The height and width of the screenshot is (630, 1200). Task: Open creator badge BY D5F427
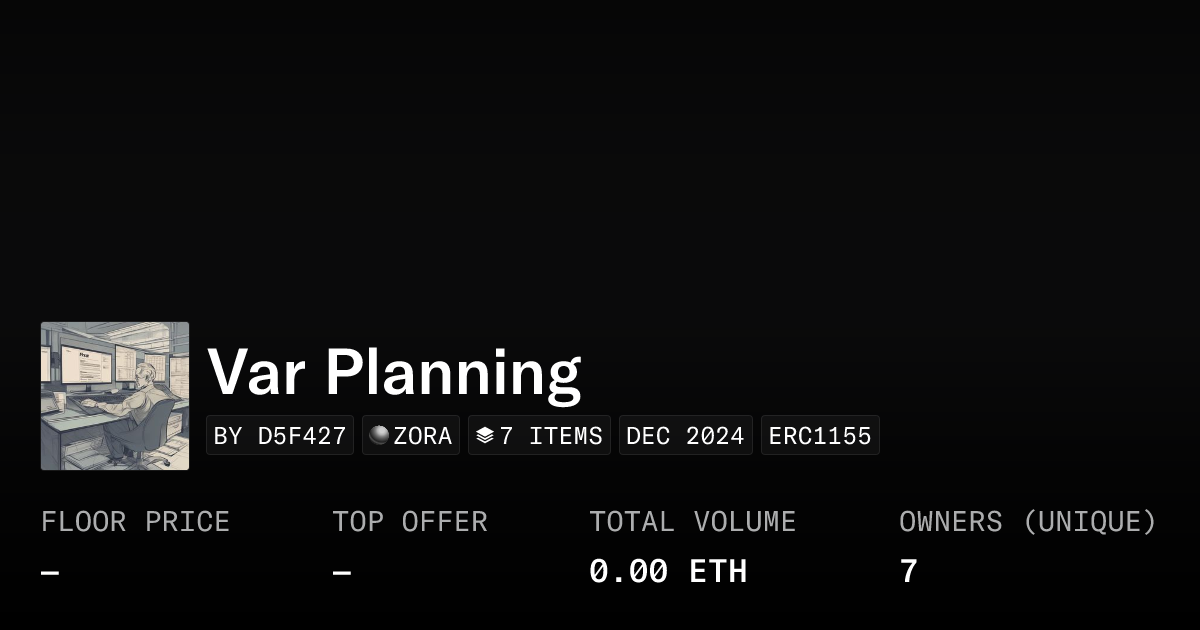[280, 436]
